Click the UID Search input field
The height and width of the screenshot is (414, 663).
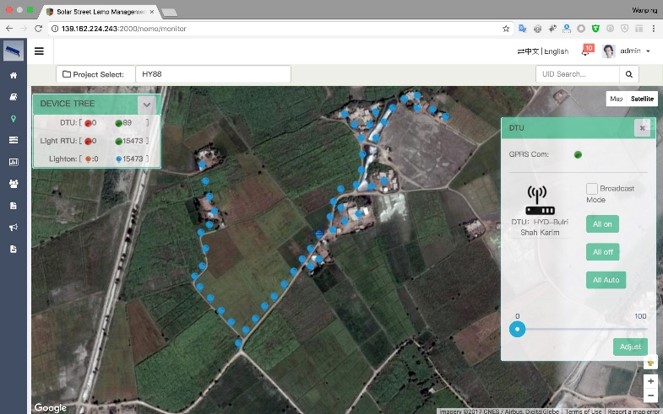[x=577, y=74]
